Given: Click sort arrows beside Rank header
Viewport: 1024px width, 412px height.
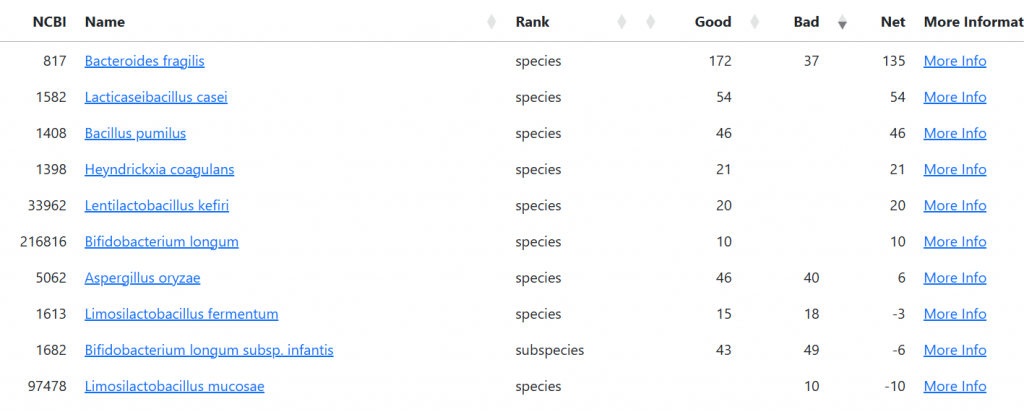Looking at the screenshot, I should (x=622, y=22).
